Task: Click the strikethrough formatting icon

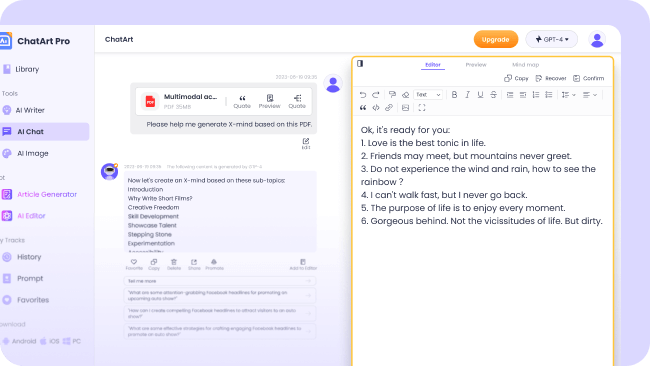Action: 493,95
